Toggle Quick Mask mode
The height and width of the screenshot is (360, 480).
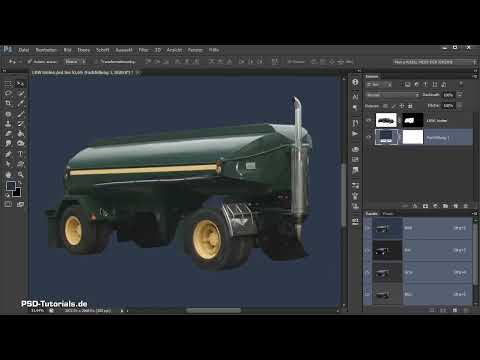tap(8, 204)
